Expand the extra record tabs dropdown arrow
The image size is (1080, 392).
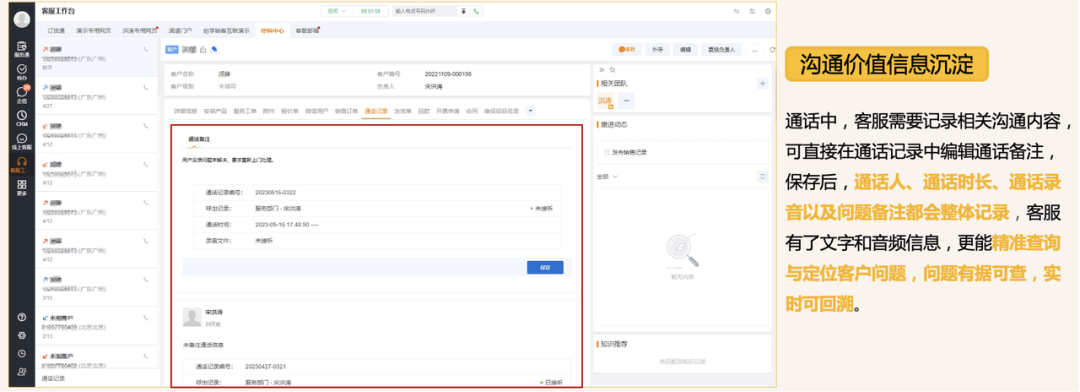530,110
